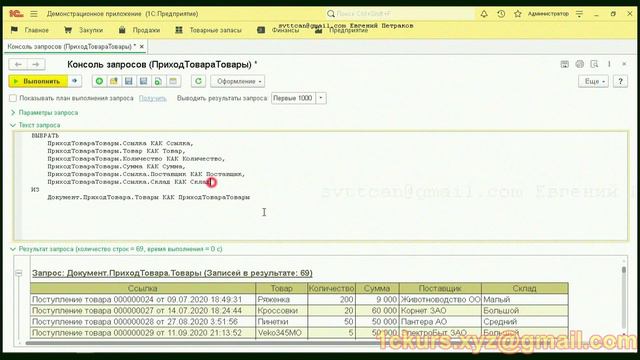Click the Veko345MO cell
The height and width of the screenshot is (360, 640).
(282, 333)
